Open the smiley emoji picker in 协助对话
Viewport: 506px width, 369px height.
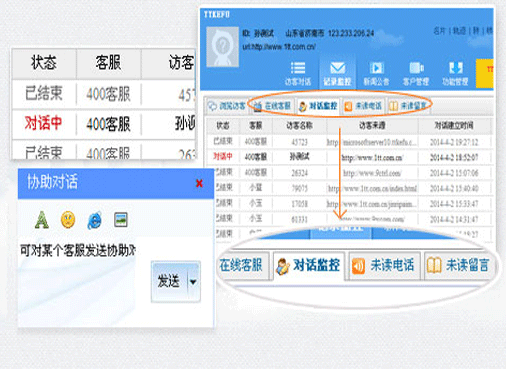(x=68, y=220)
